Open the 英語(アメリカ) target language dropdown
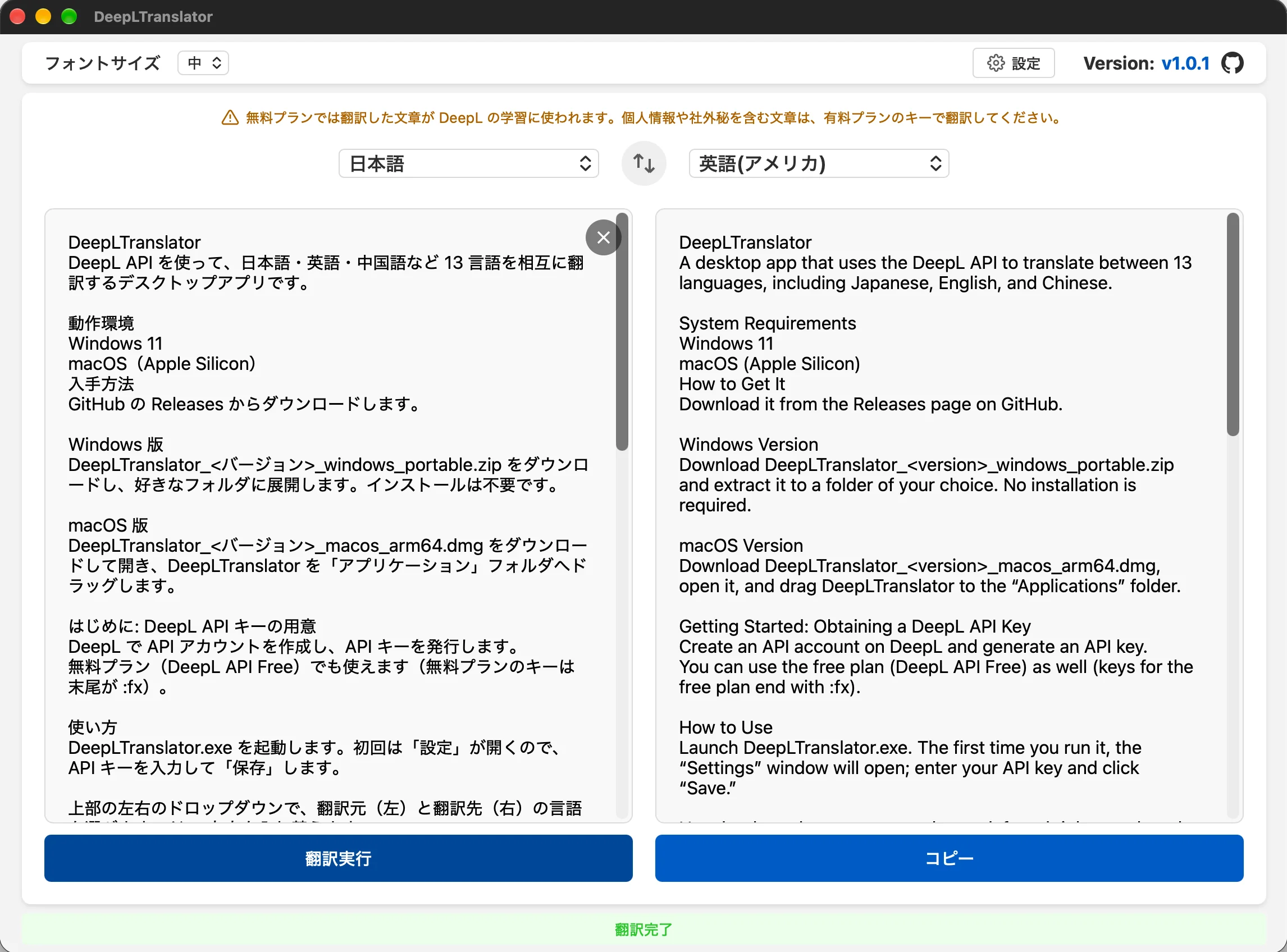1287x952 pixels. point(819,164)
